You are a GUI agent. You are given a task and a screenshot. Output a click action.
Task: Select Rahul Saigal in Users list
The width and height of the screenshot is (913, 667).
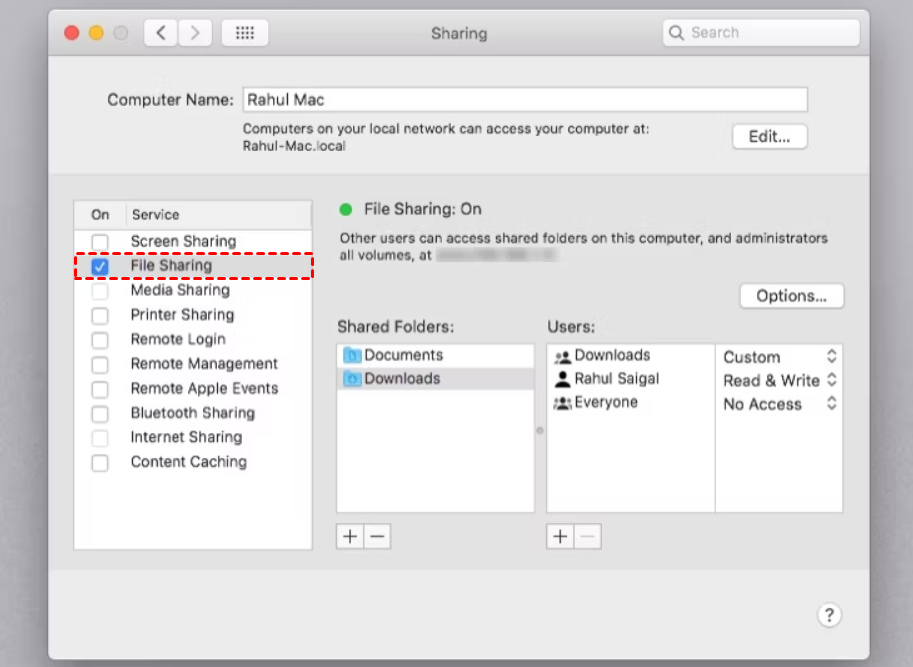[x=631, y=379]
